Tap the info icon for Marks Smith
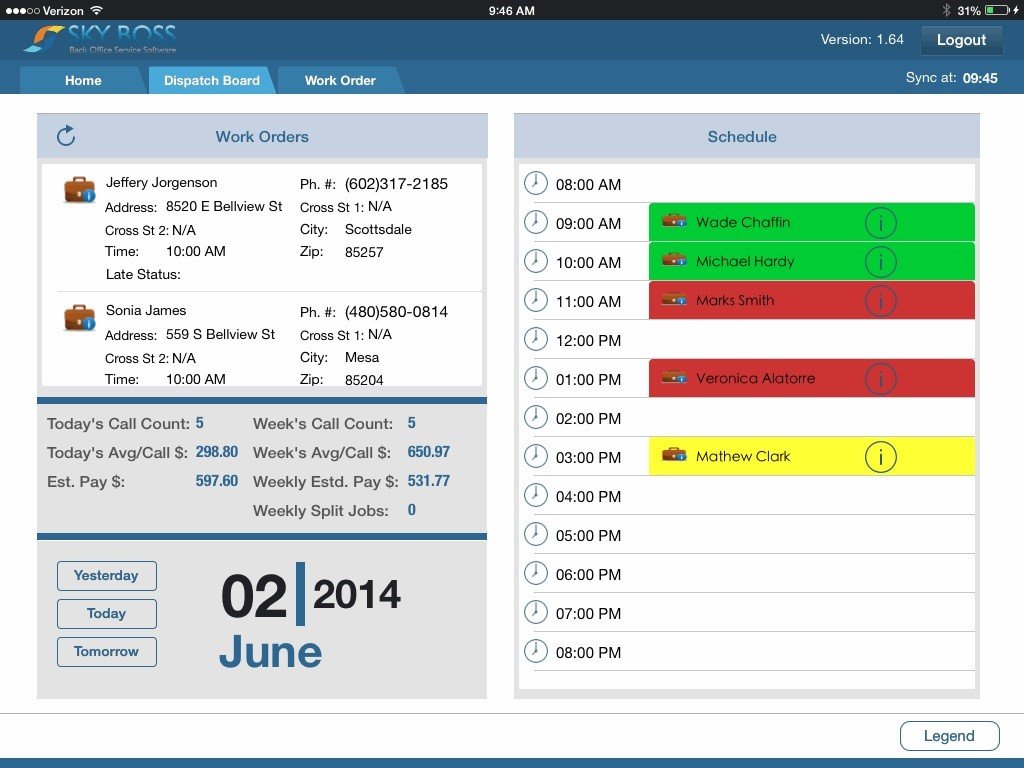The width and height of the screenshot is (1024, 768). click(x=880, y=301)
